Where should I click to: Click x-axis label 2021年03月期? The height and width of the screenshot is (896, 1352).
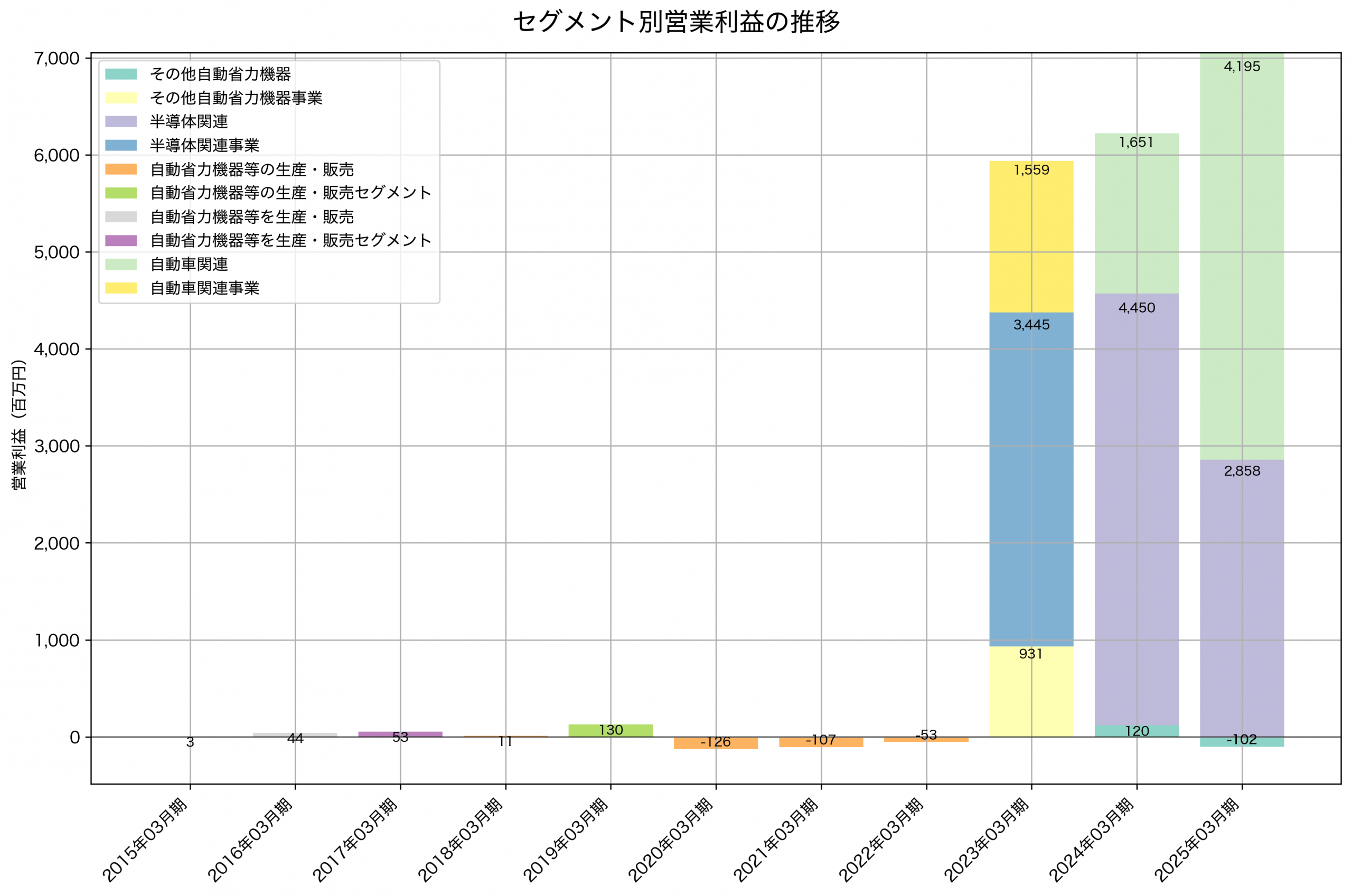775,841
